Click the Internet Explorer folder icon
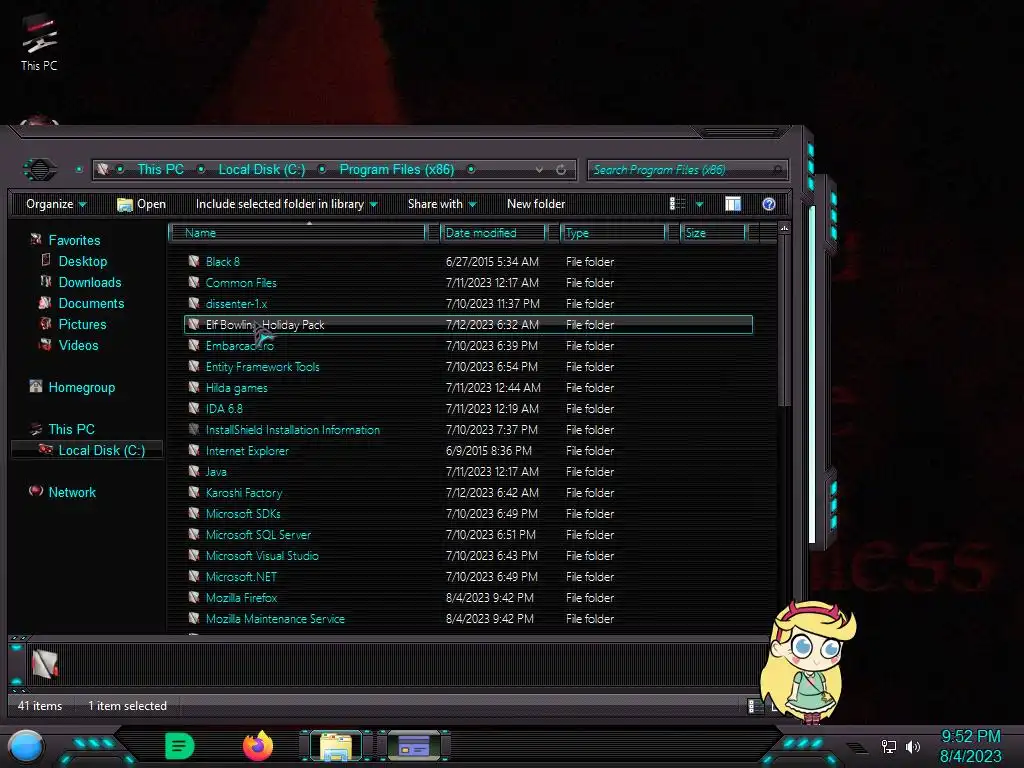This screenshot has height=768, width=1024. click(194, 450)
